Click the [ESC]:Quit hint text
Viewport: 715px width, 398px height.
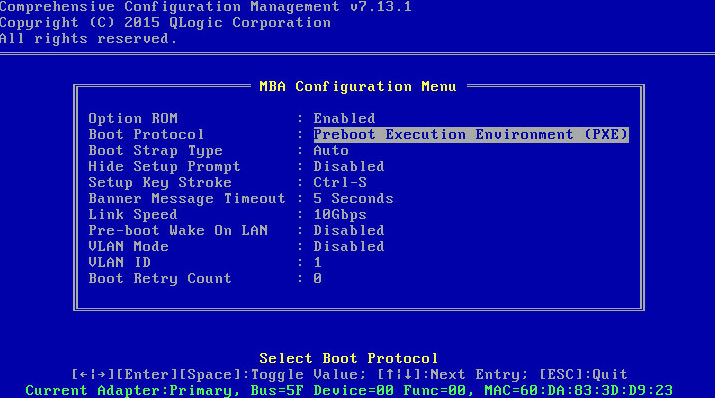pyautogui.click(x=583, y=374)
